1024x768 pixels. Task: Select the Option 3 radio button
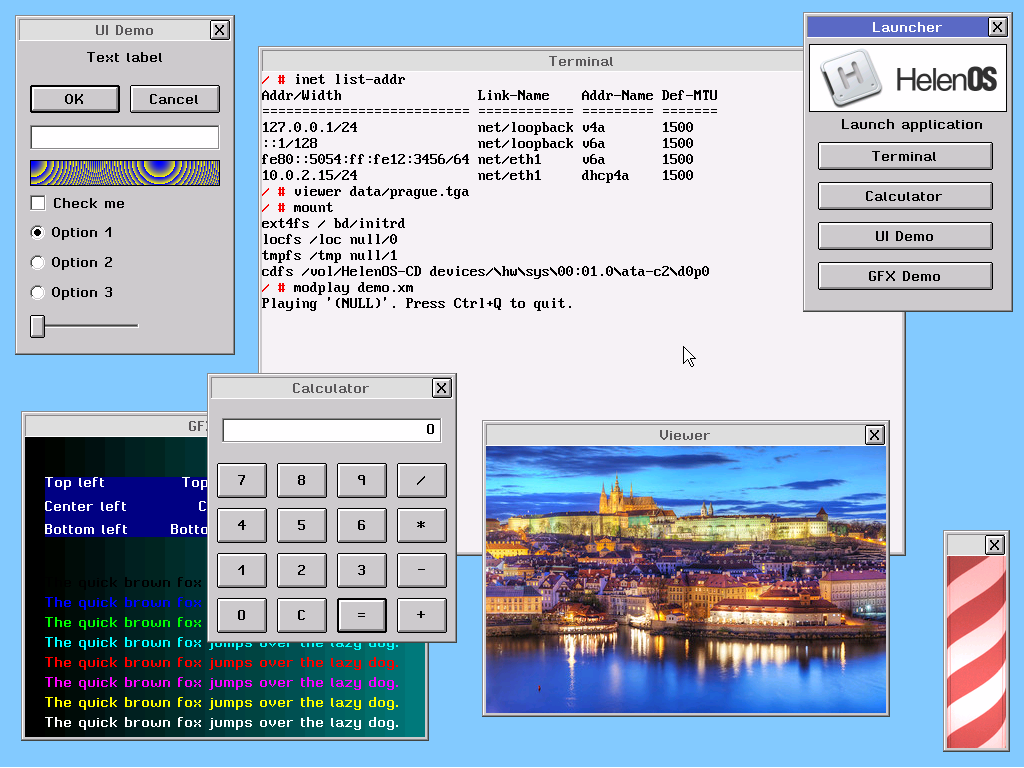[37, 292]
